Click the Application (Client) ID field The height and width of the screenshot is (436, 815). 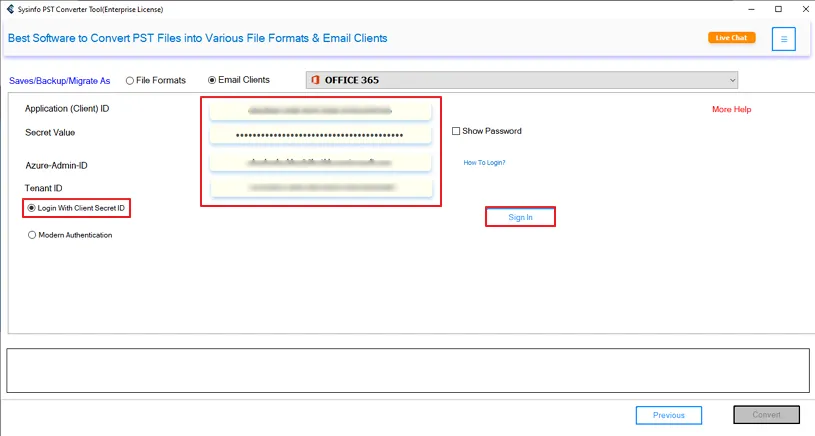pos(321,111)
